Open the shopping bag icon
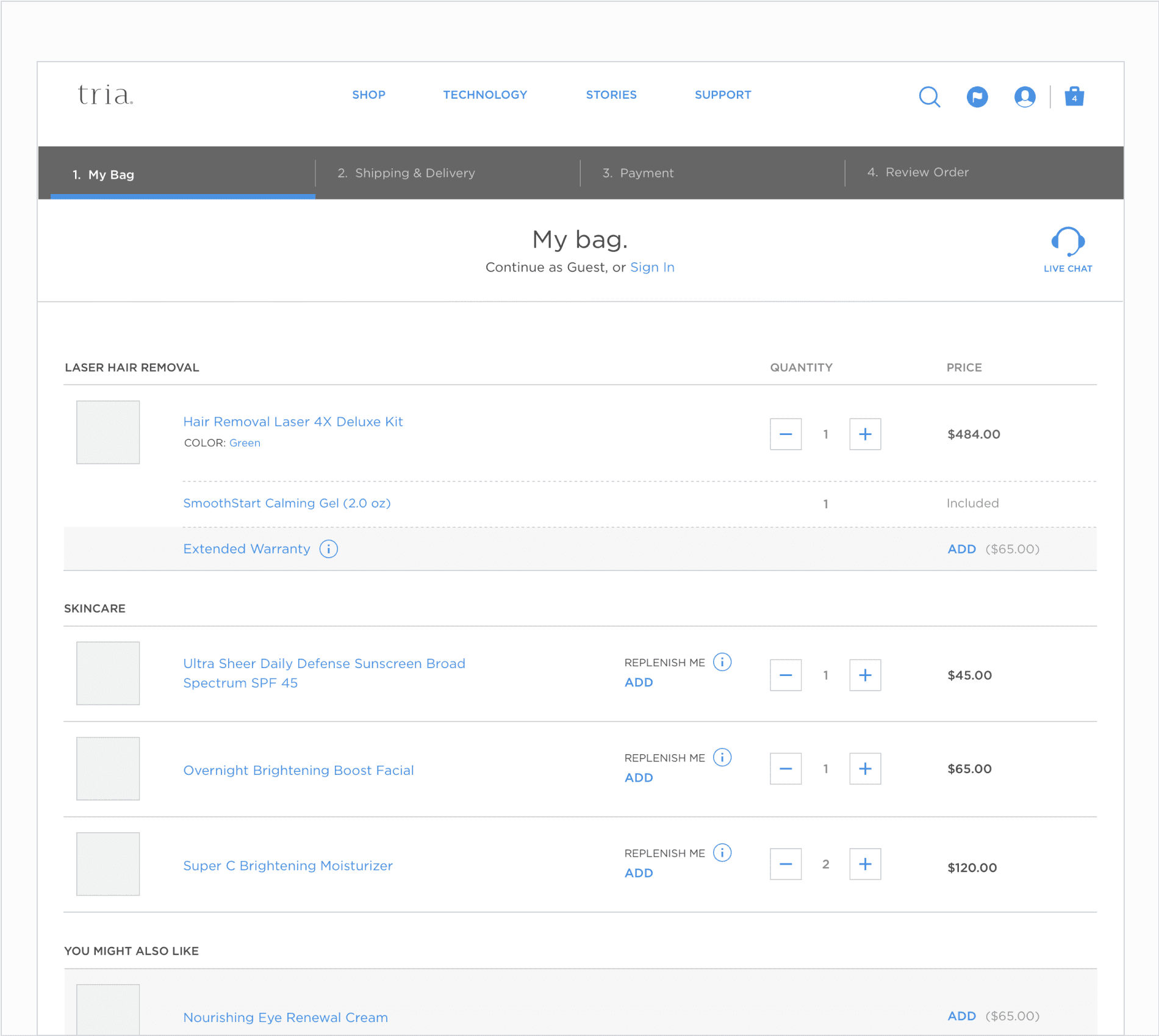The image size is (1159, 1036). [1074, 96]
